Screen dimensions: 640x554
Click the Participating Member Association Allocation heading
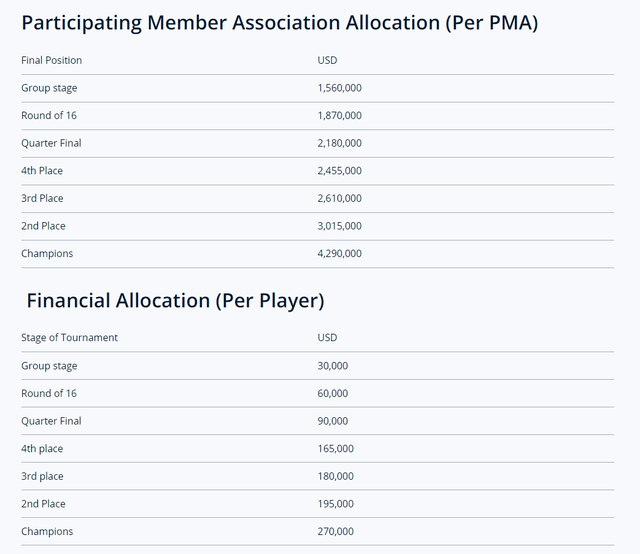pyautogui.click(x=280, y=23)
